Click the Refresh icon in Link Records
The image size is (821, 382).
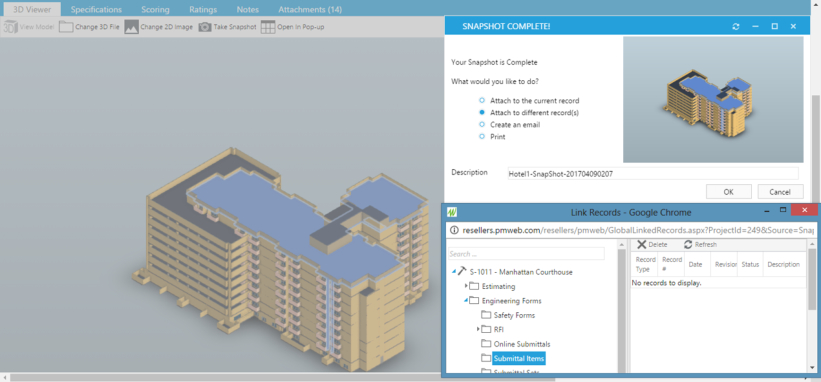click(x=688, y=244)
